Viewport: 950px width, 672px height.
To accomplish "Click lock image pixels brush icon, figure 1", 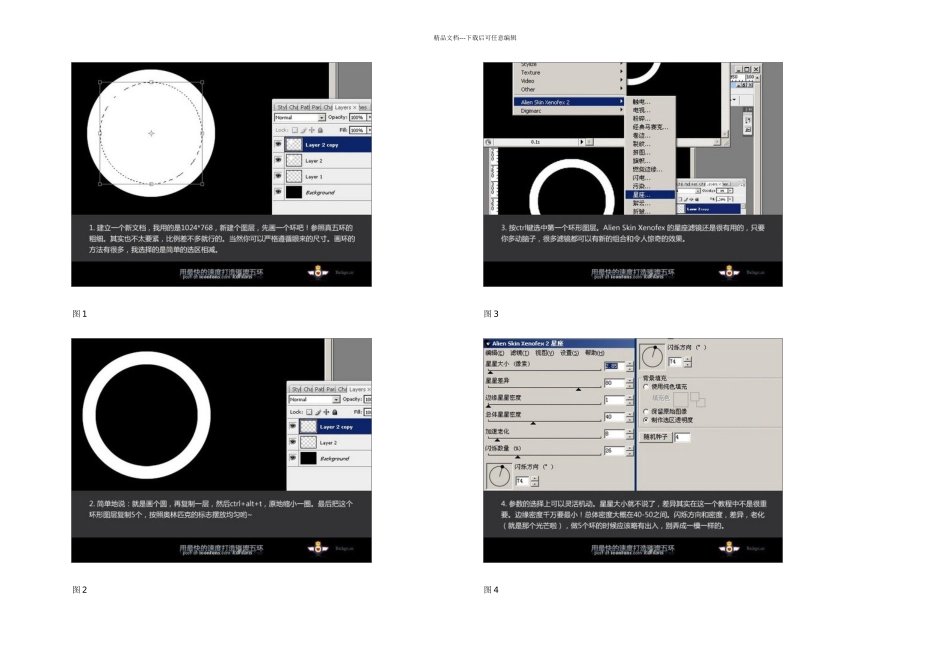I will click(304, 130).
